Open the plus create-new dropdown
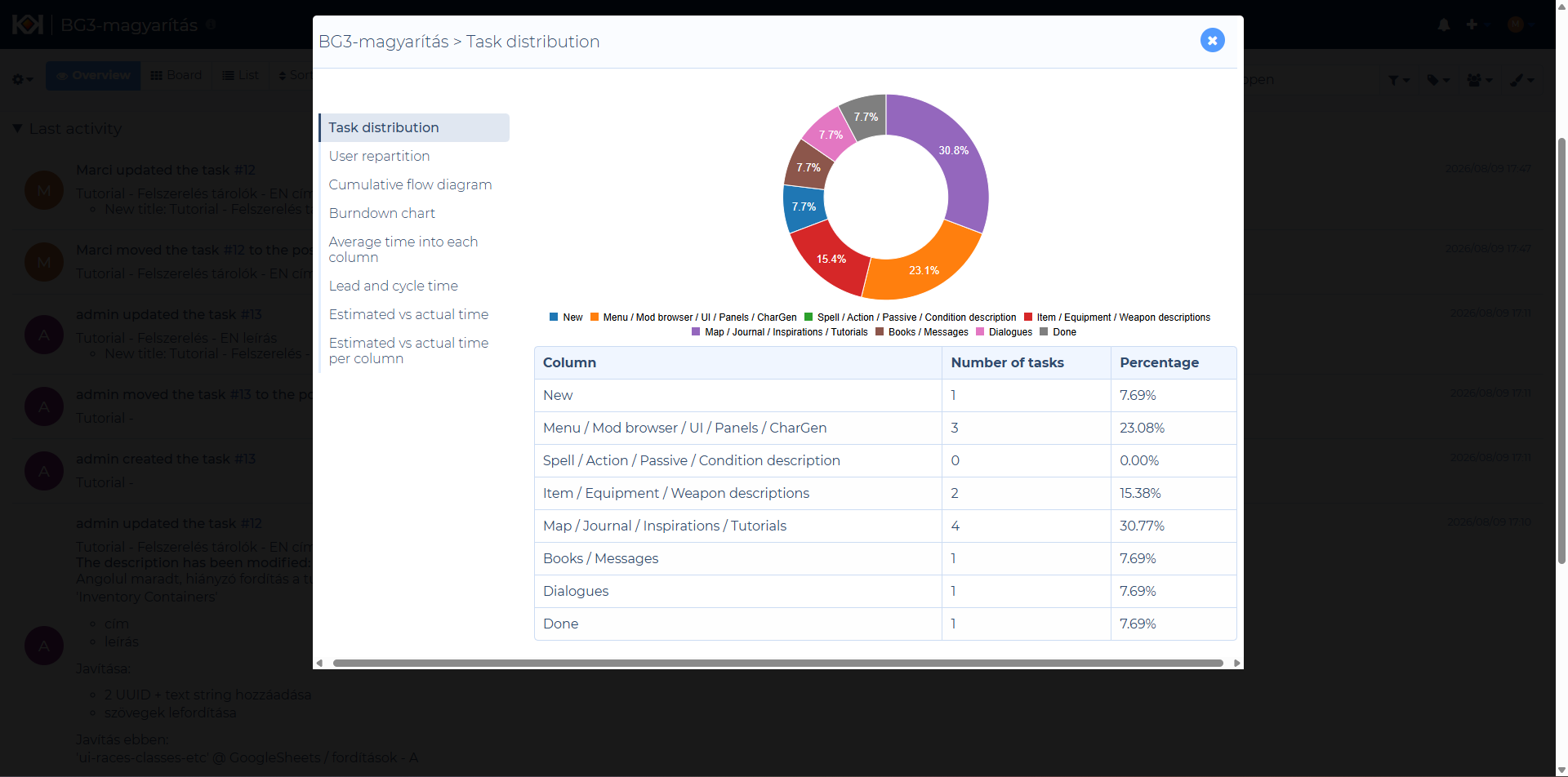Viewport: 1568px width, 777px height. coord(1476,24)
